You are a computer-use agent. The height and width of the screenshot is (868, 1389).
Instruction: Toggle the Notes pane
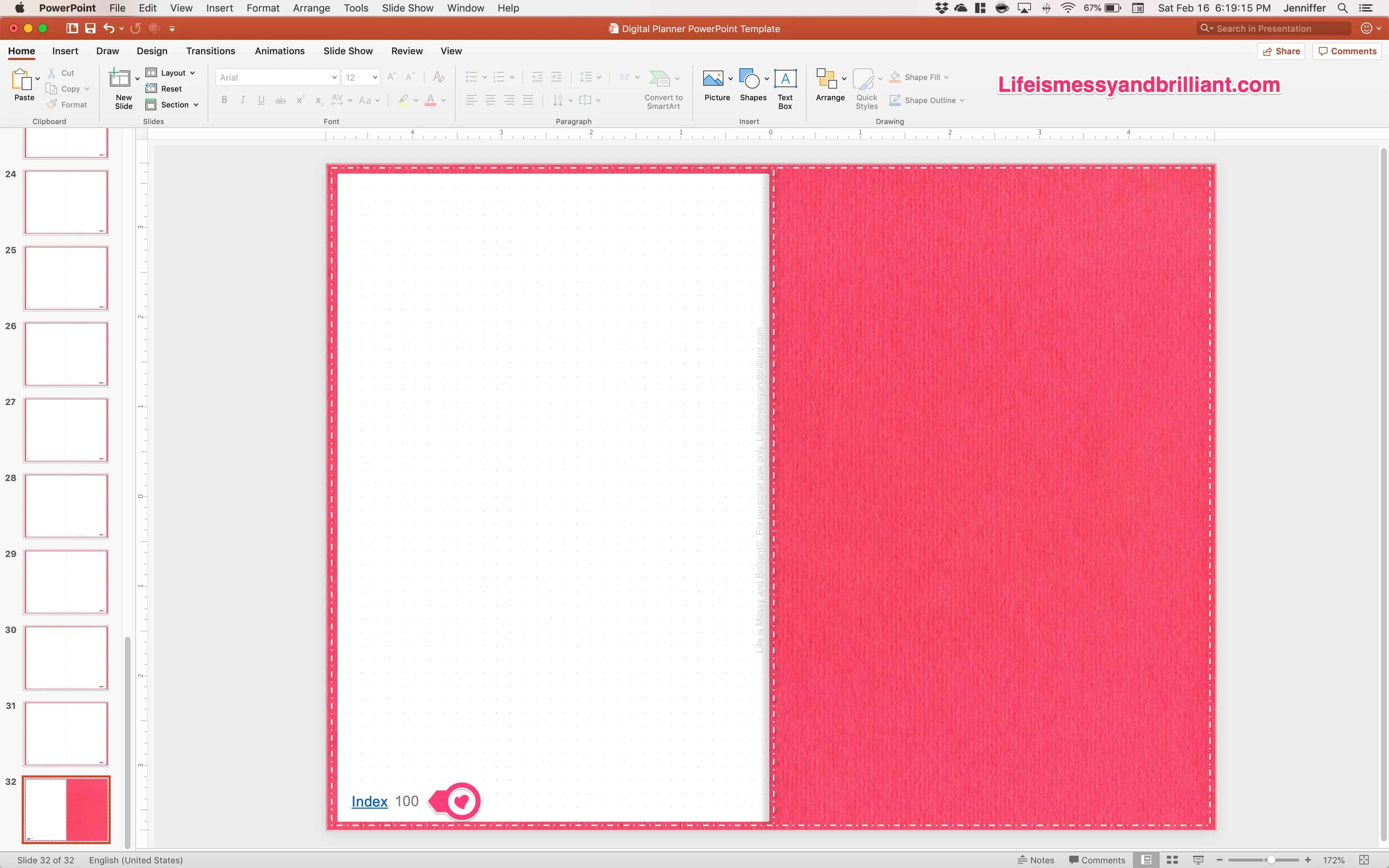[x=1036, y=859]
